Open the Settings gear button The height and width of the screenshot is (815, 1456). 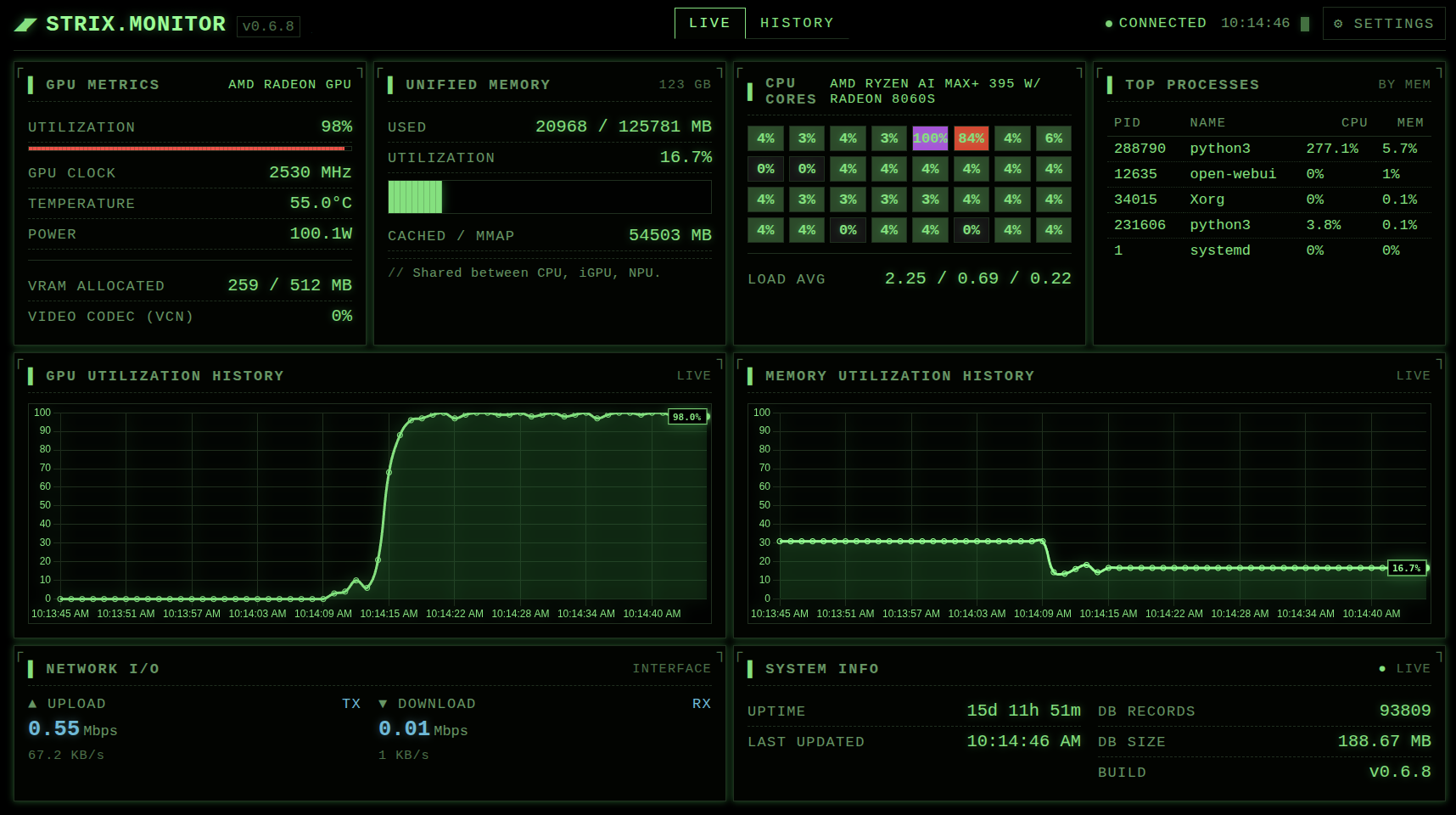coord(1384,24)
